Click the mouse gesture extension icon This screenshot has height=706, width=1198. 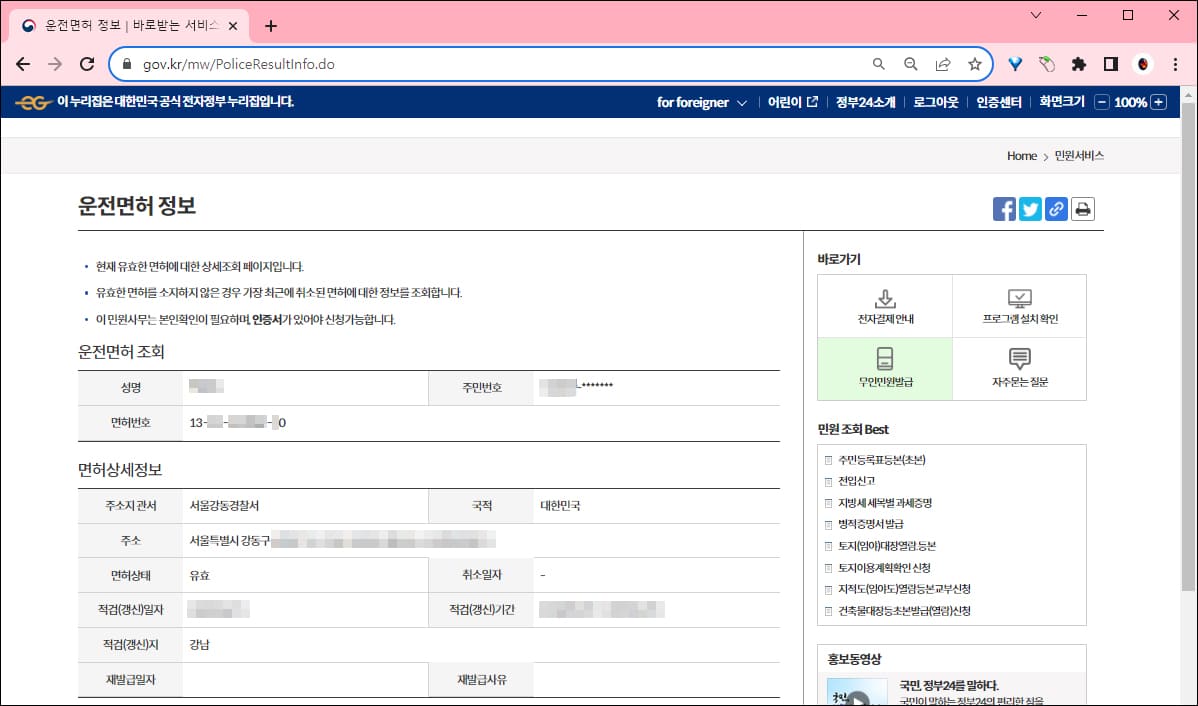pos(1047,64)
